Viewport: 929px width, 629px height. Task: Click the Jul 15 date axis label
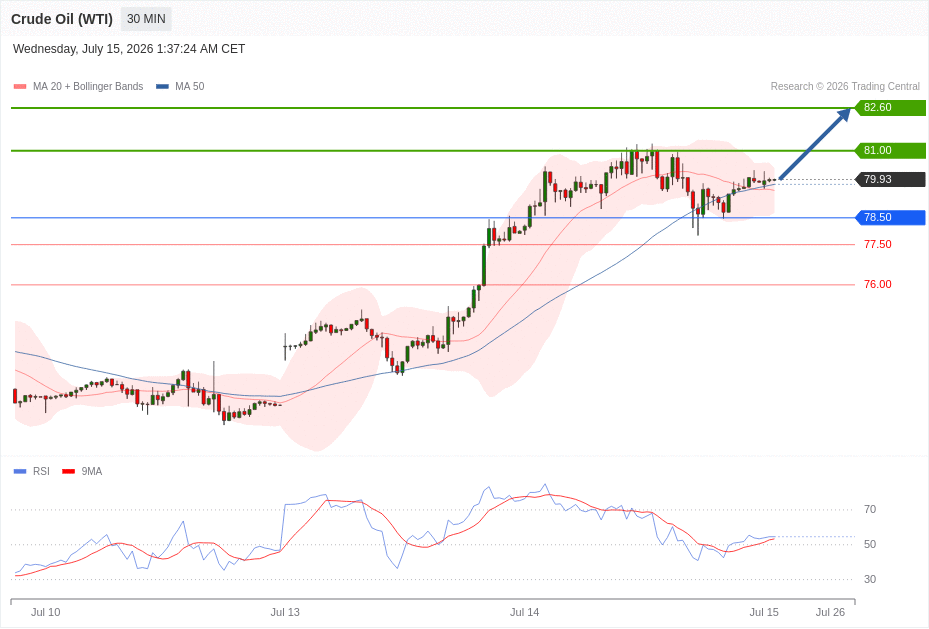(x=764, y=612)
